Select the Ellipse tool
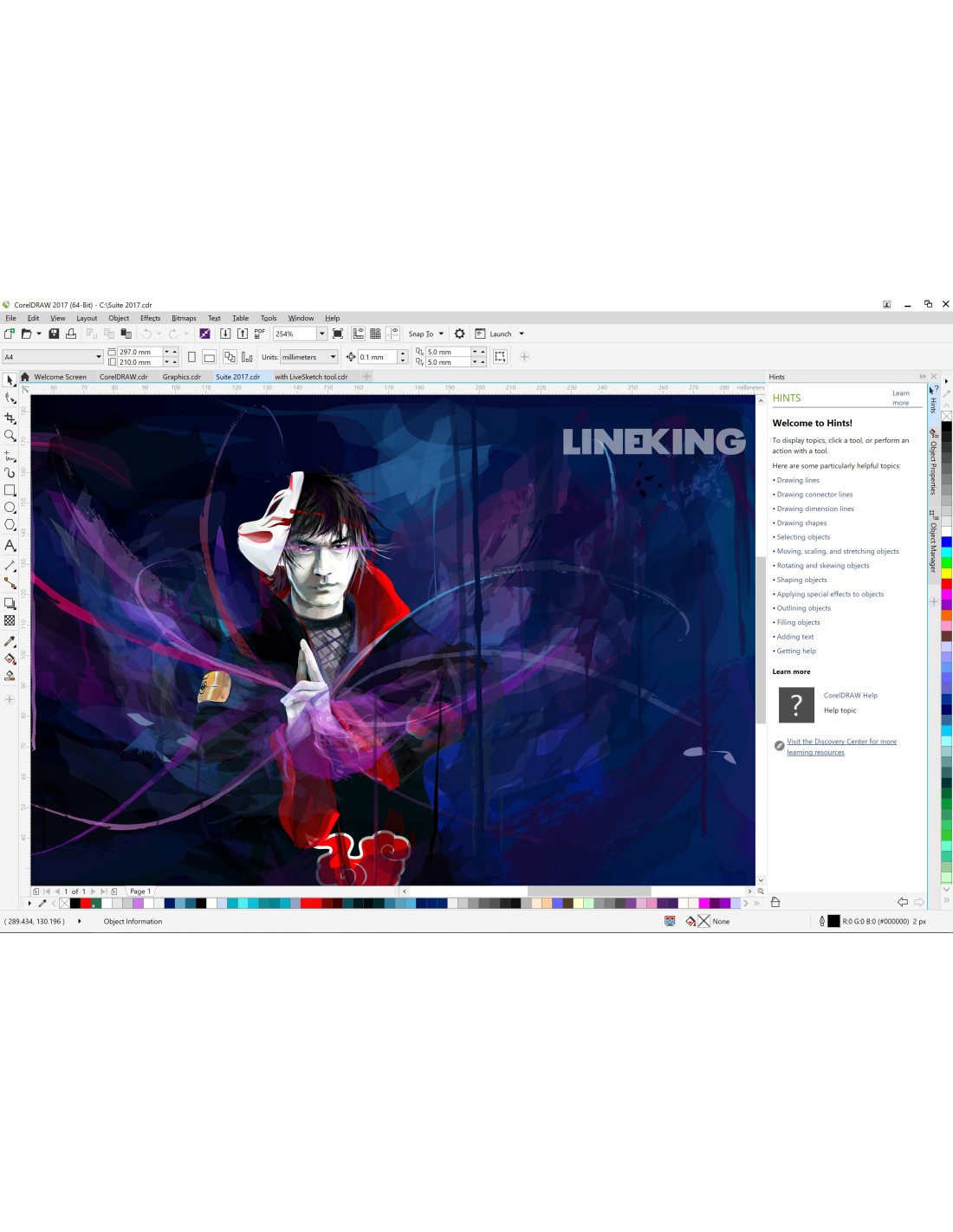The image size is (953, 1232). pyautogui.click(x=10, y=508)
